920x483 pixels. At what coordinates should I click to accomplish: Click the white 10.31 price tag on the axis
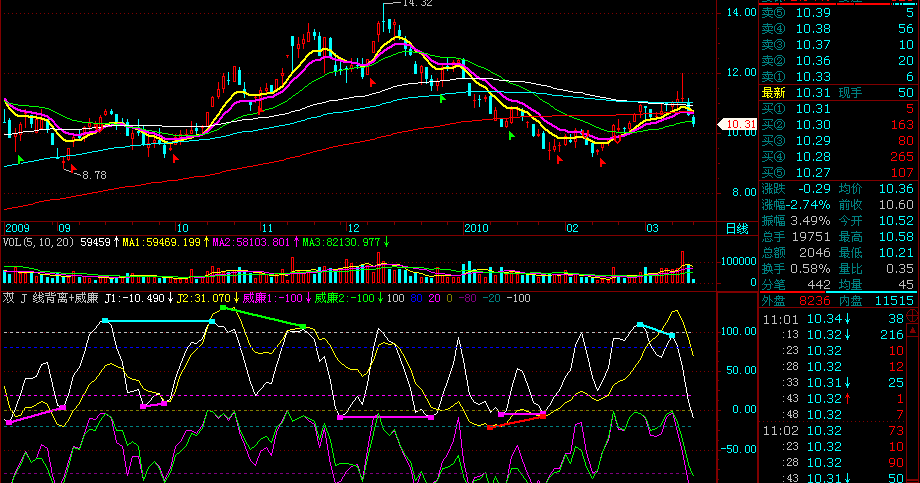738,124
